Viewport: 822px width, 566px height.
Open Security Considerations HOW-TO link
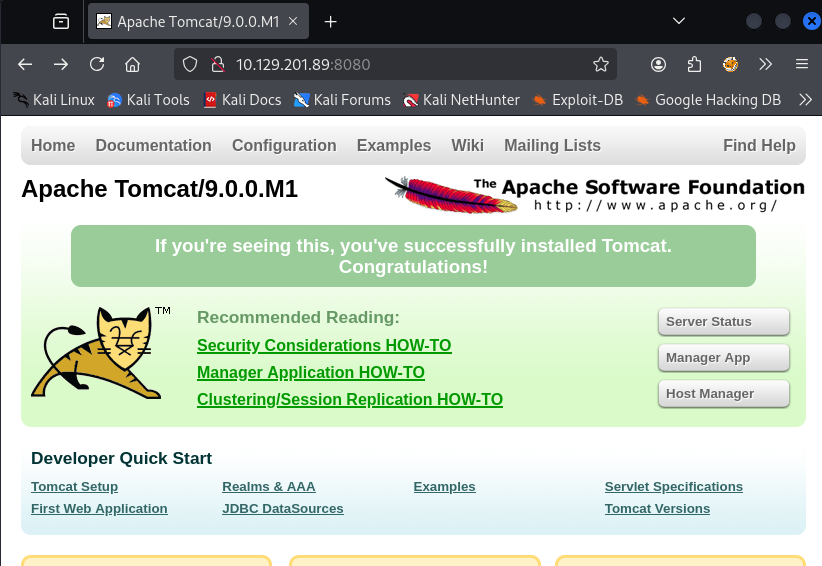pyautogui.click(x=324, y=345)
